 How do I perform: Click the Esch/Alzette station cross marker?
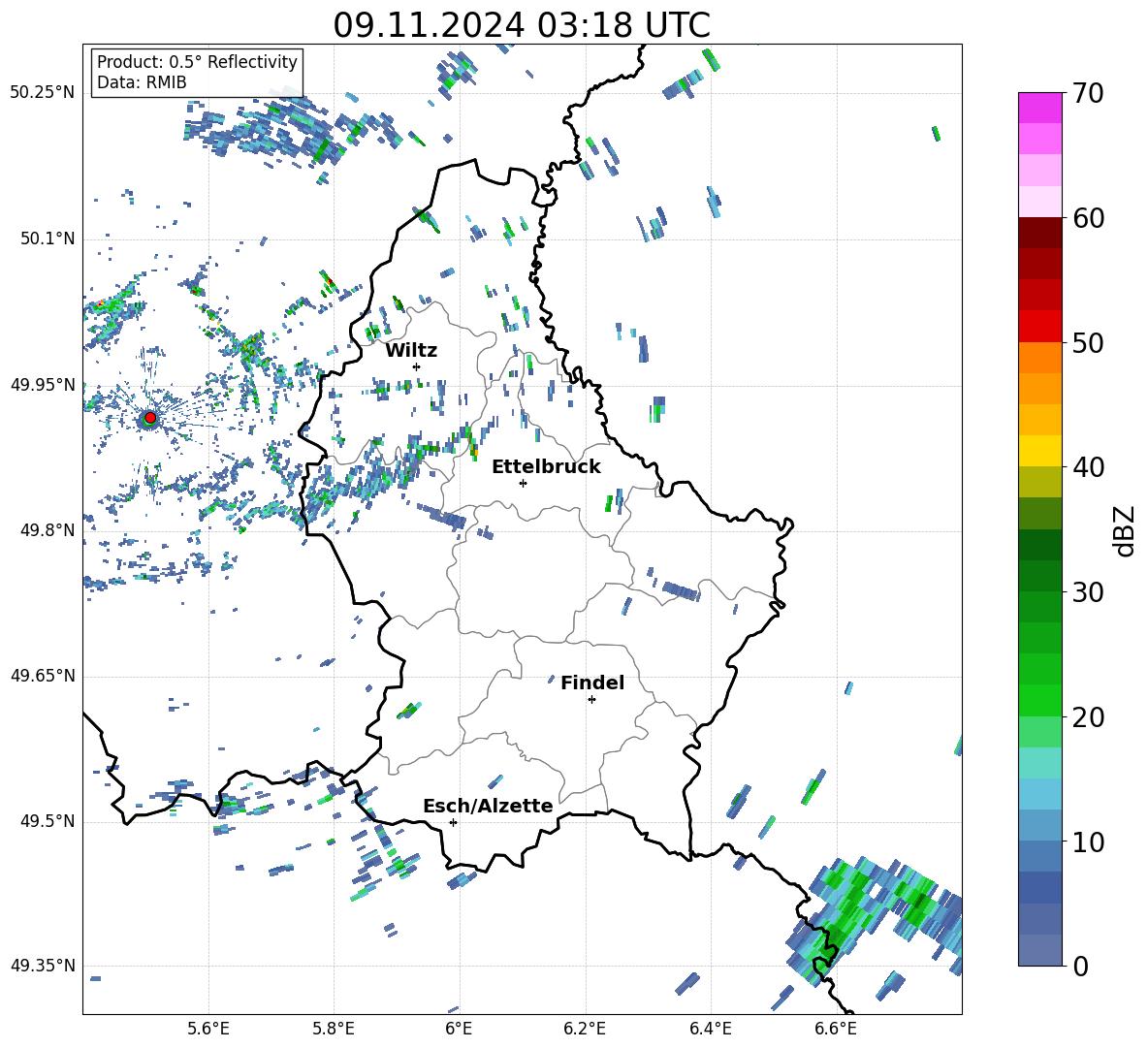(453, 822)
